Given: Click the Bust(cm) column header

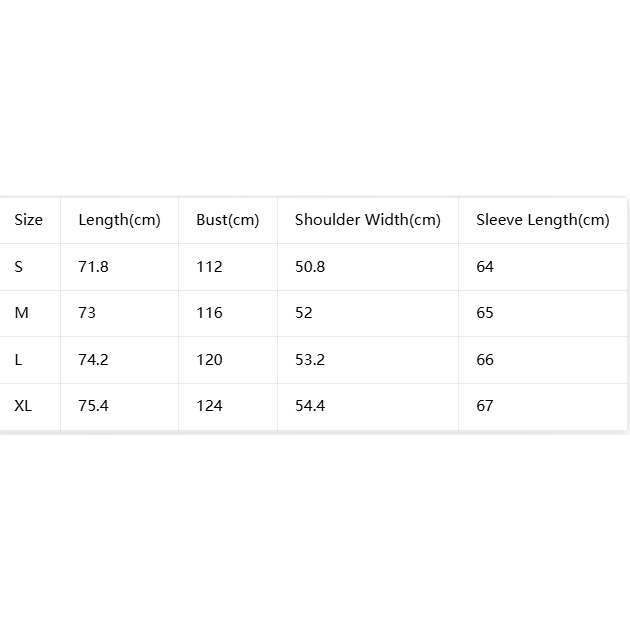Looking at the screenshot, I should tap(227, 220).
